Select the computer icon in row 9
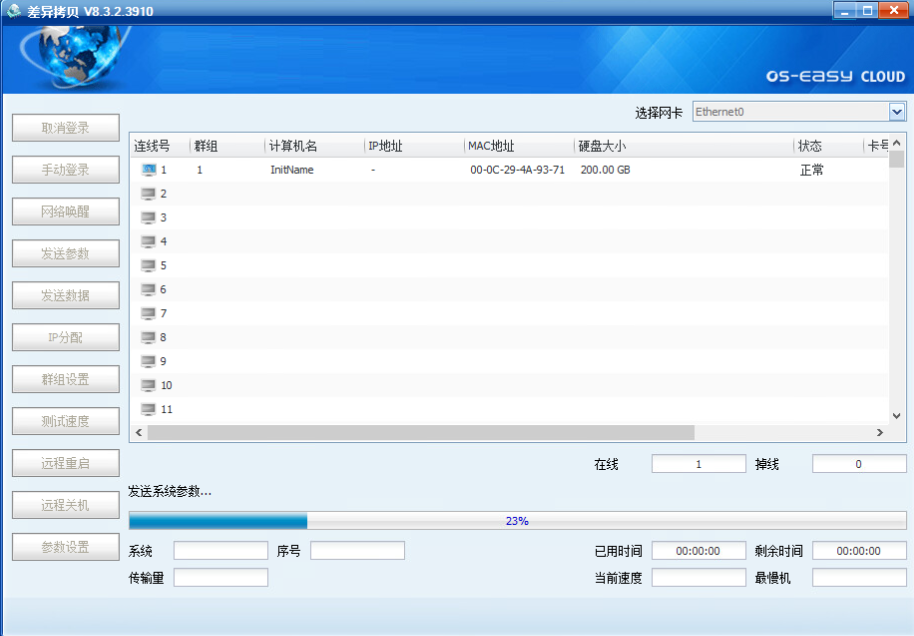Viewport: 914px width, 636px height. [149, 362]
